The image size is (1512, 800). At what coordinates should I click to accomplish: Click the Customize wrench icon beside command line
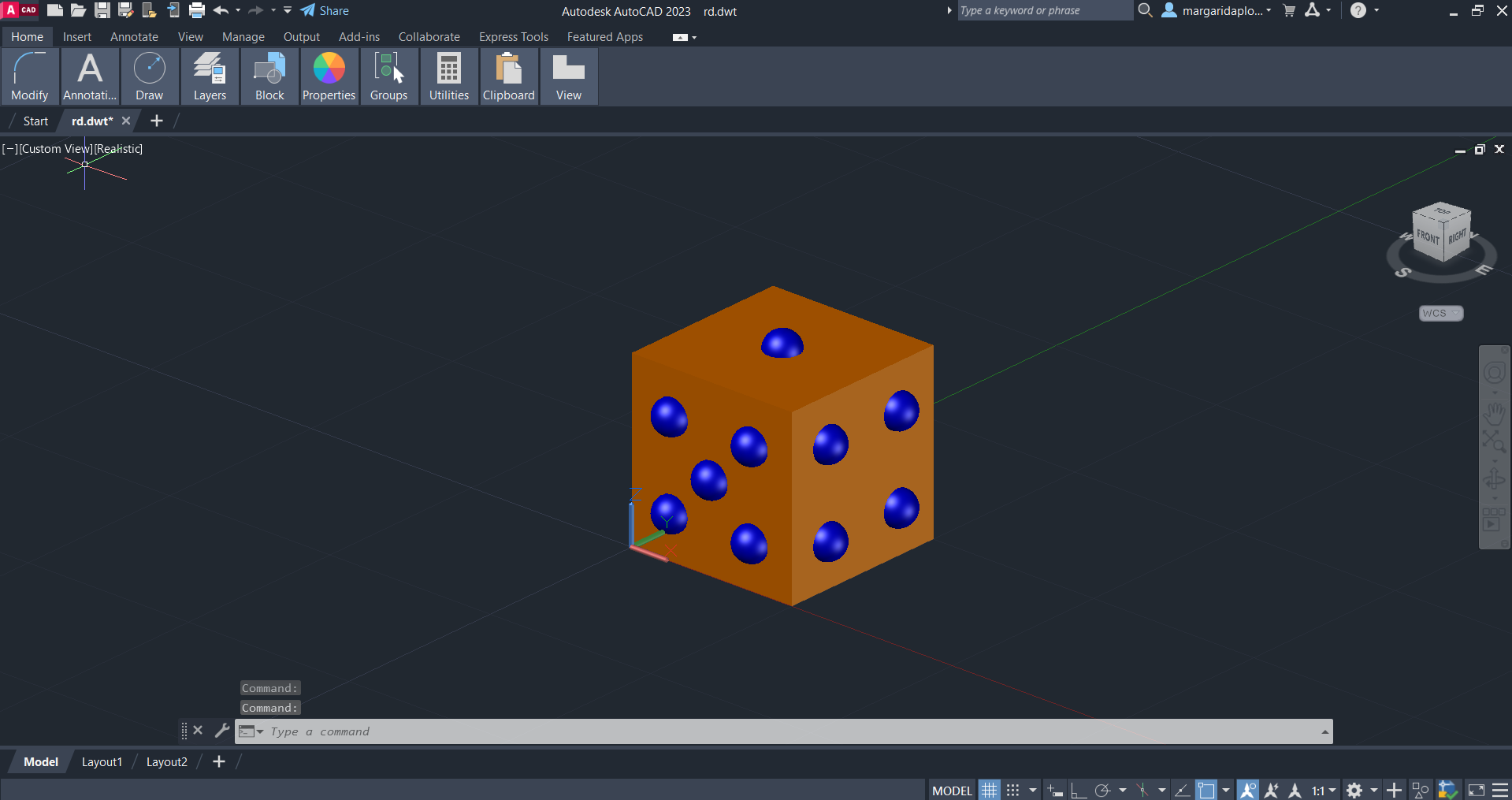point(222,731)
